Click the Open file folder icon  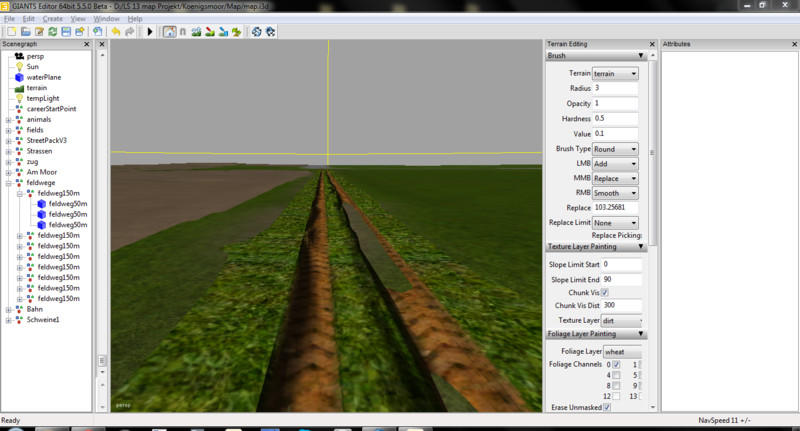[25, 32]
